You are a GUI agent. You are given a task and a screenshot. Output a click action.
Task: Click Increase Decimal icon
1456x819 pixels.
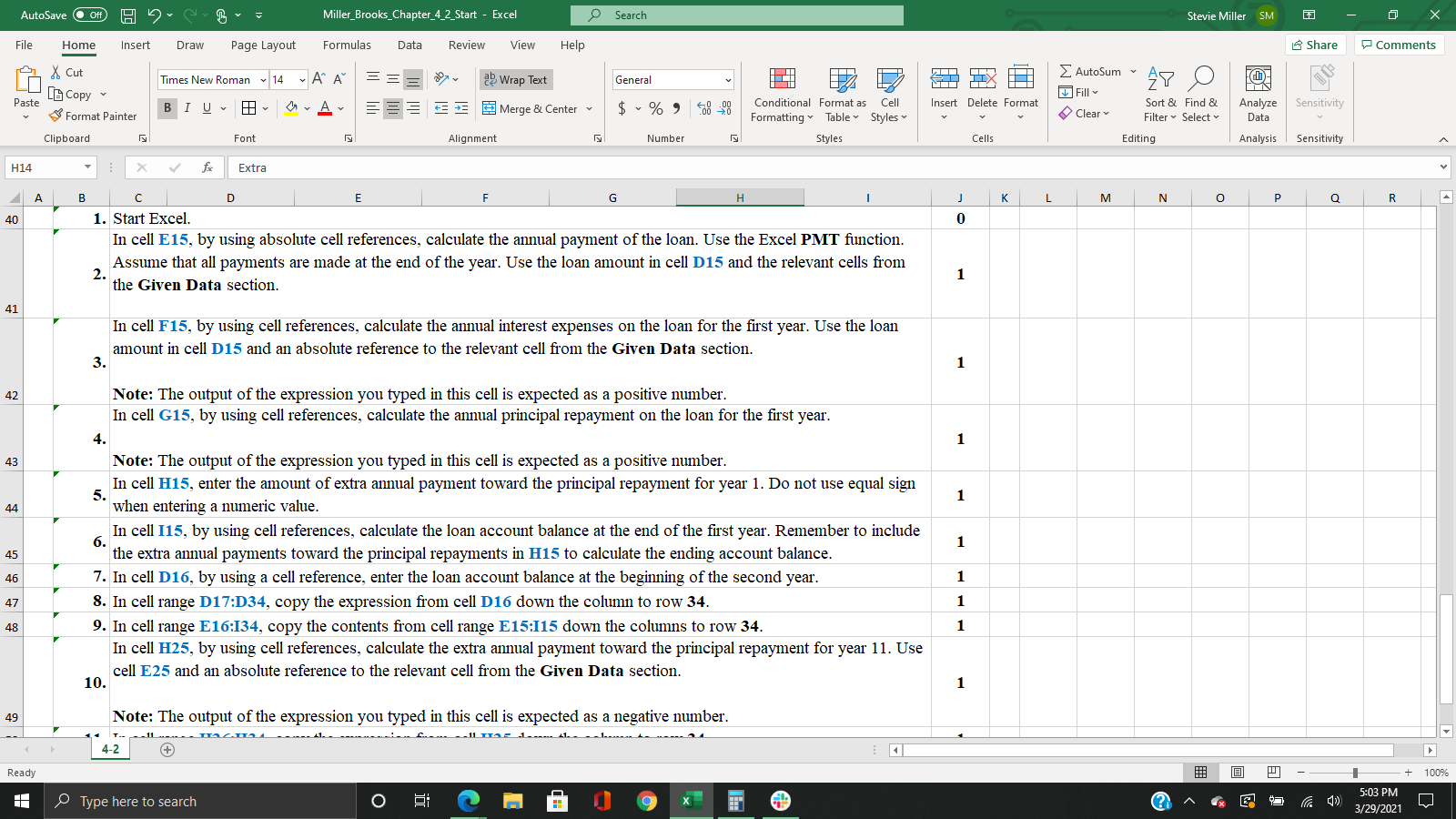704,108
